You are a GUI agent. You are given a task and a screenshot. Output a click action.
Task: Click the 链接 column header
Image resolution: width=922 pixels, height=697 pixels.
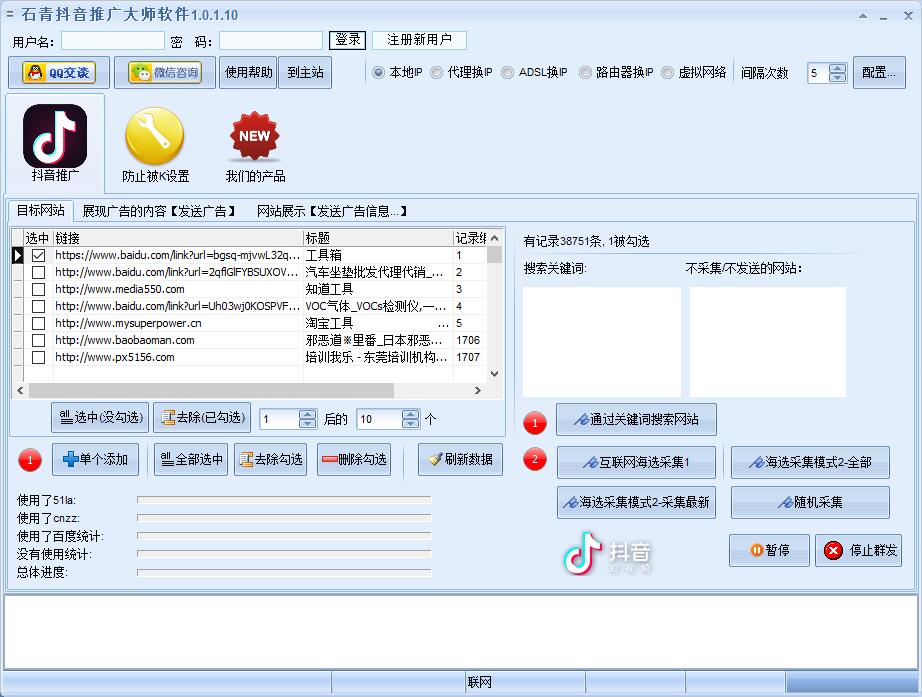(x=178, y=238)
